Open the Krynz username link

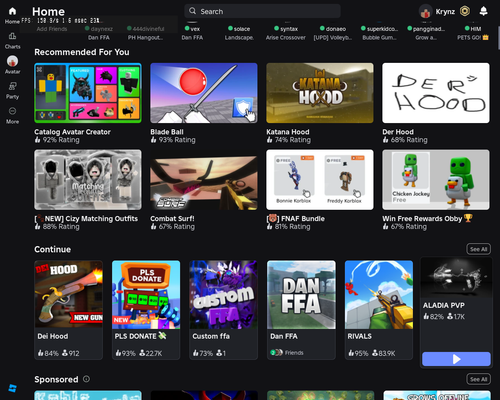coord(445,12)
